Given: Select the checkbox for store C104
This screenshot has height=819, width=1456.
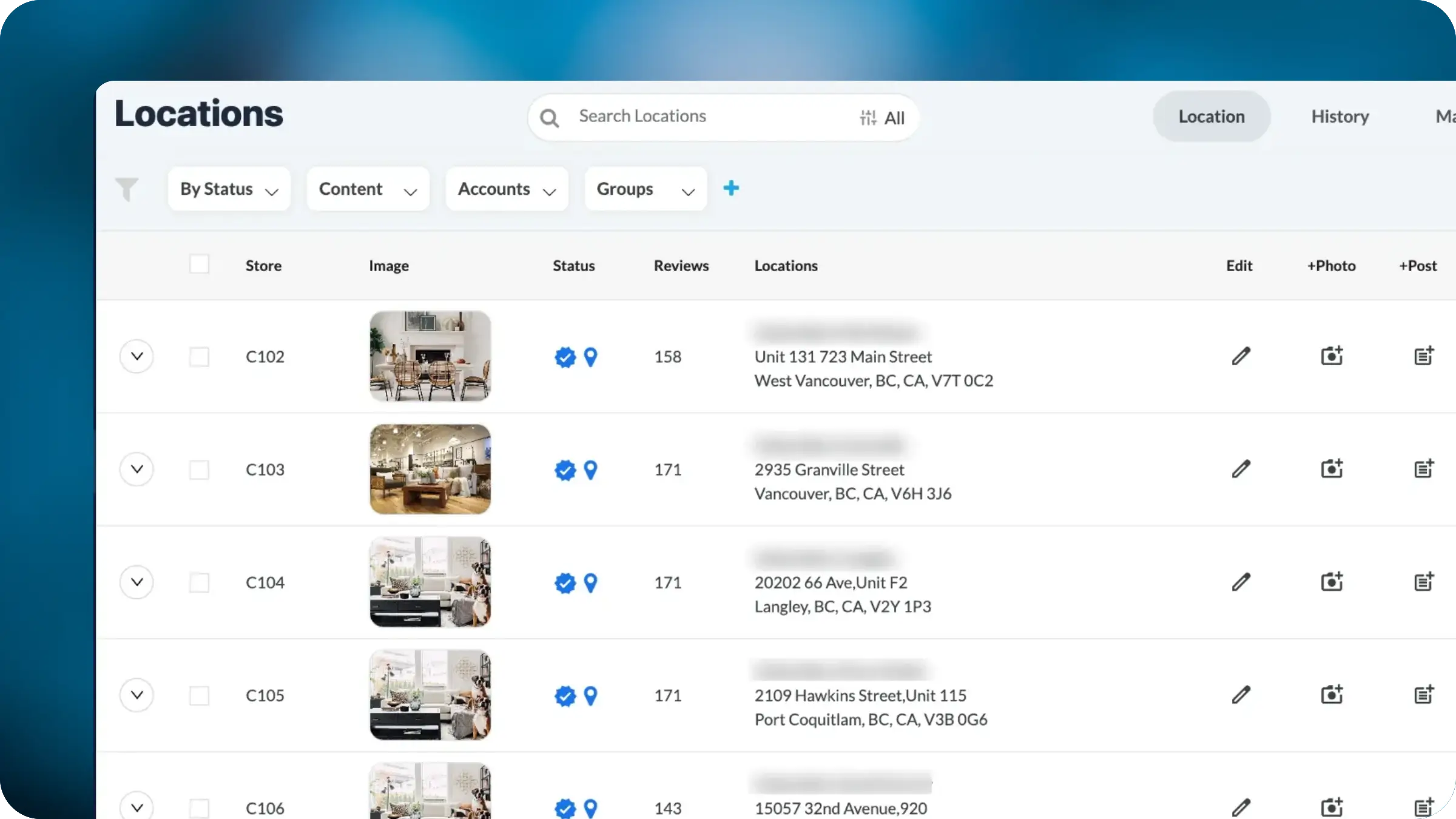Looking at the screenshot, I should (x=199, y=582).
